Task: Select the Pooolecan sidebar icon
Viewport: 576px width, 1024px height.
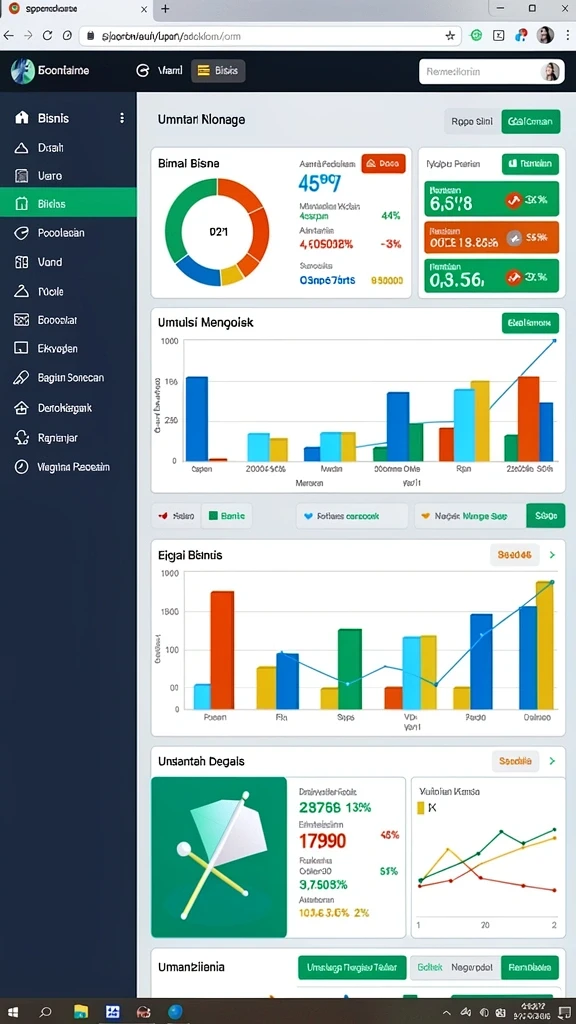Action: pyautogui.click(x=22, y=232)
